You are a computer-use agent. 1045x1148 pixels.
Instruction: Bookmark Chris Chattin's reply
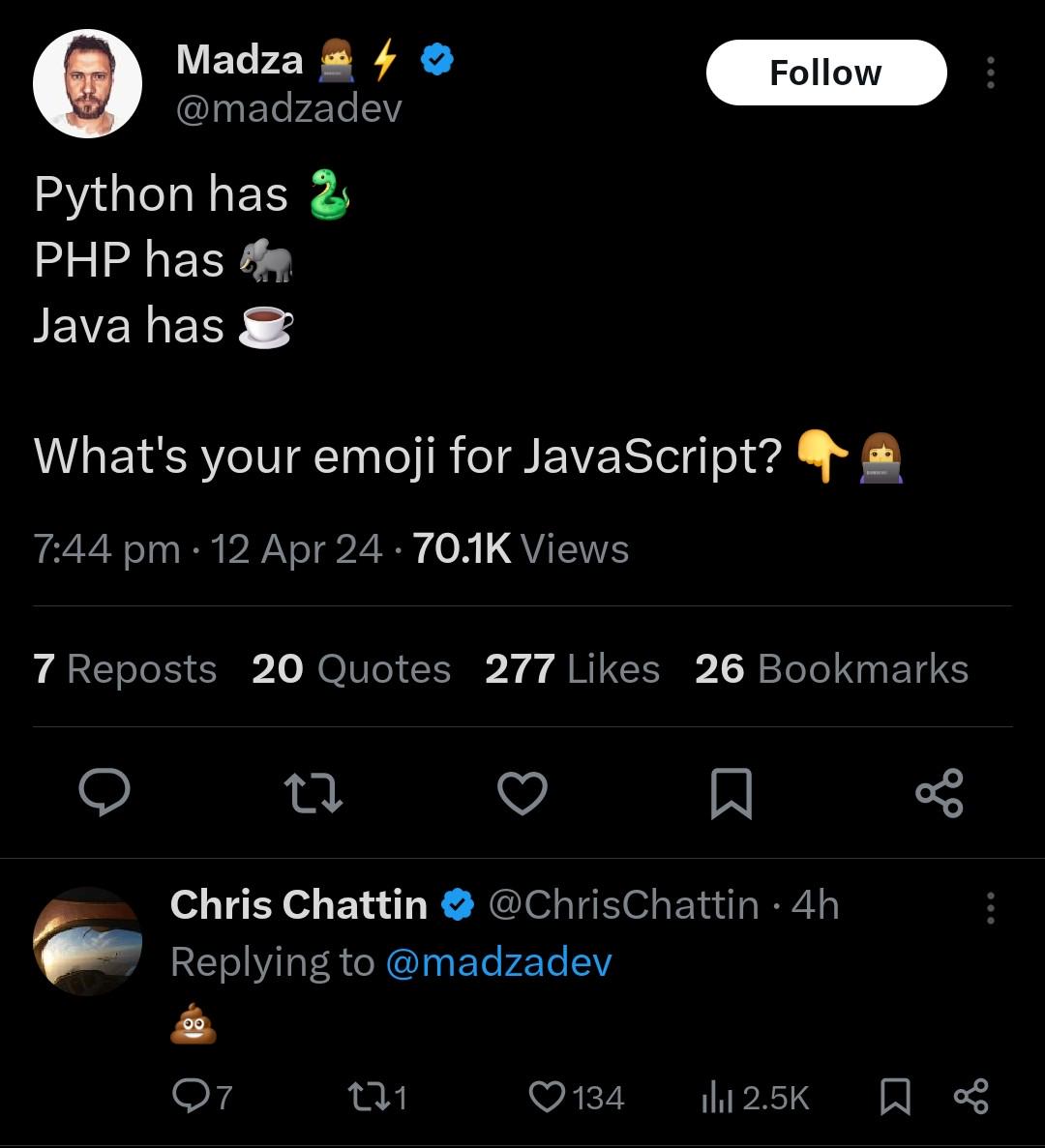895,1097
